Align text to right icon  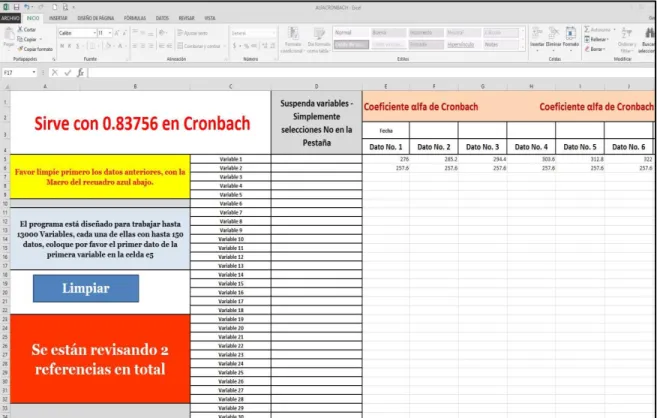coord(151,46)
